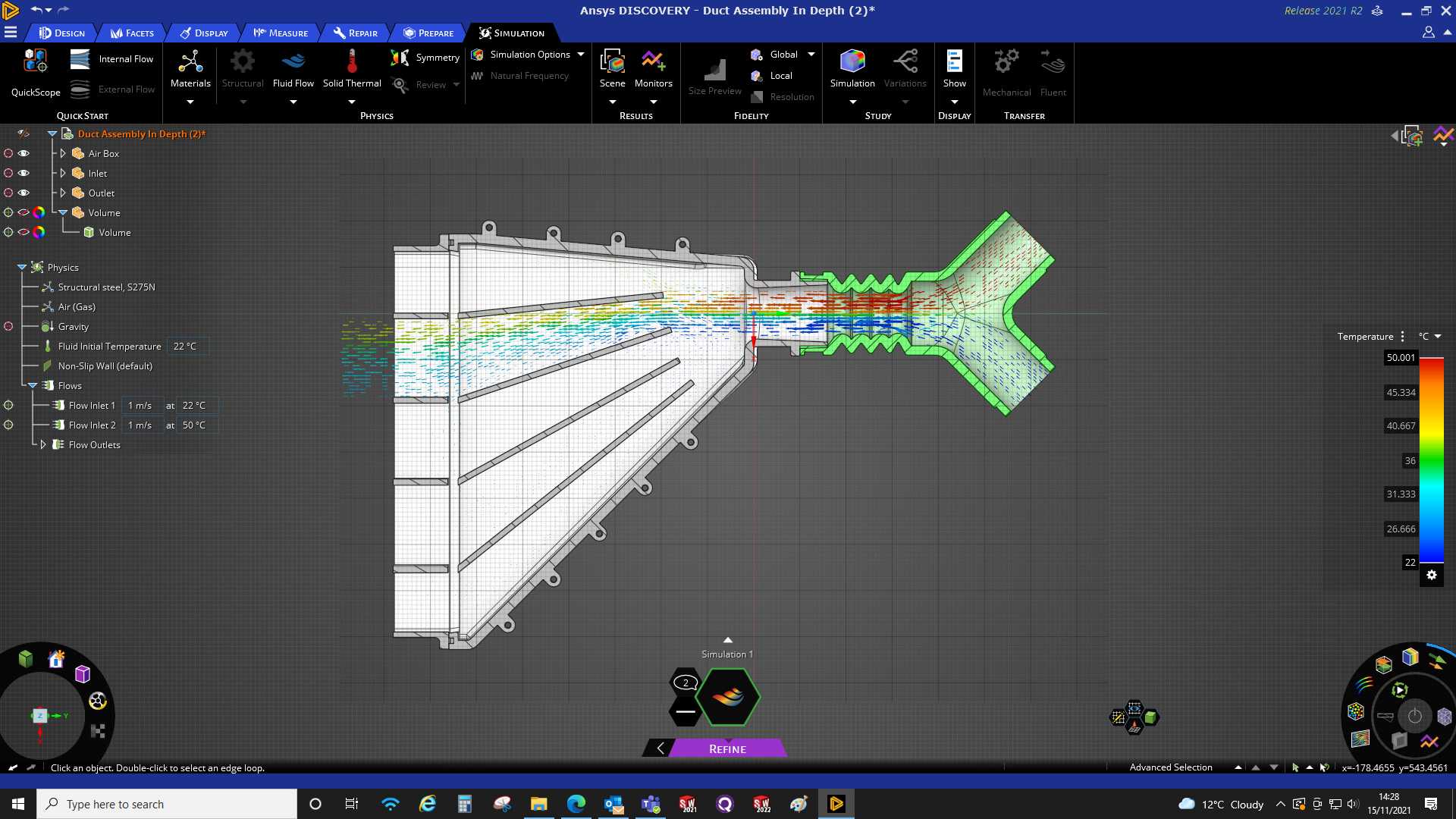Viewport: 1456px width, 819px height.
Task: Click the Review tool icon
Action: [x=400, y=85]
